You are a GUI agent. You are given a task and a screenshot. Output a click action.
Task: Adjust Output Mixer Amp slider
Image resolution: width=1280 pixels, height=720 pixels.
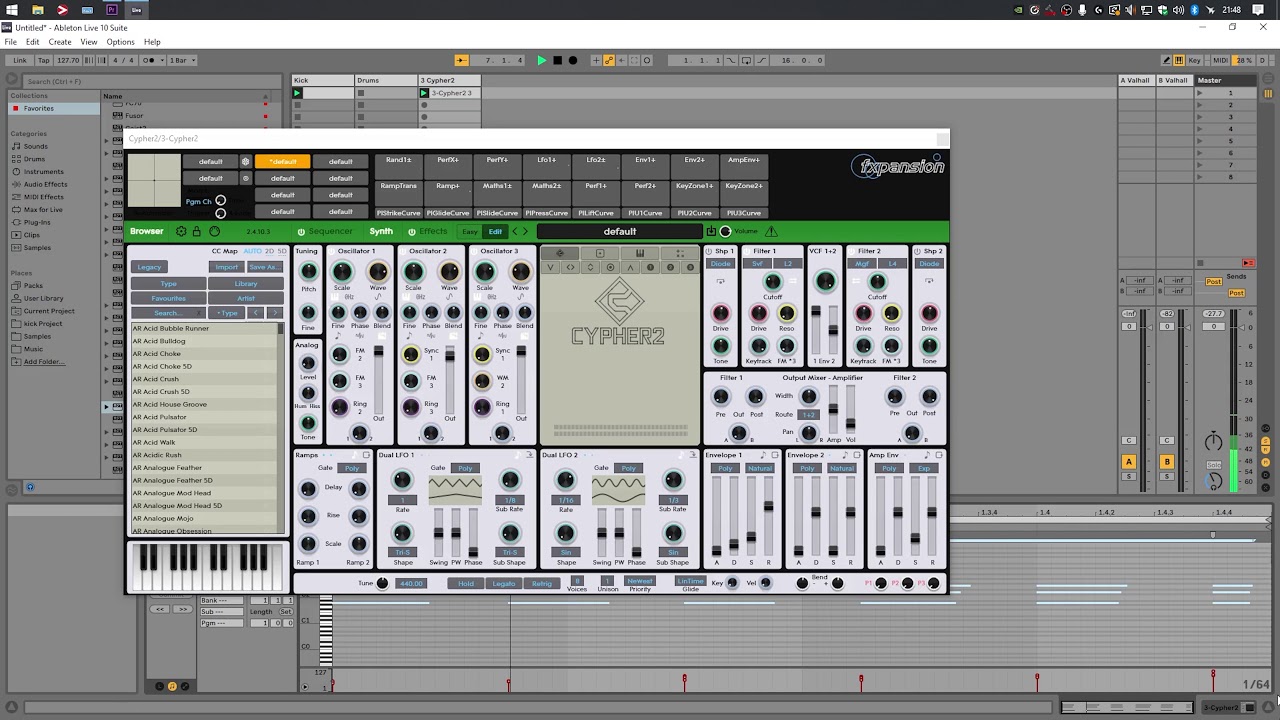tap(834, 410)
